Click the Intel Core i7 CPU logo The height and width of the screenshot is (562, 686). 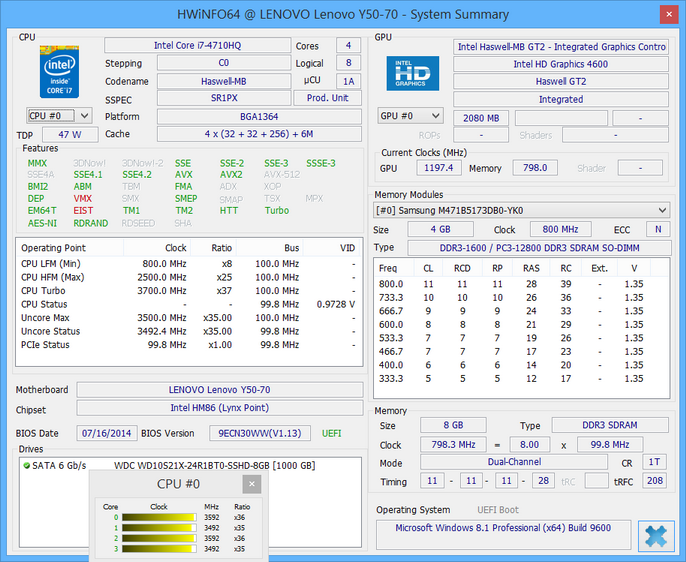click(60, 71)
